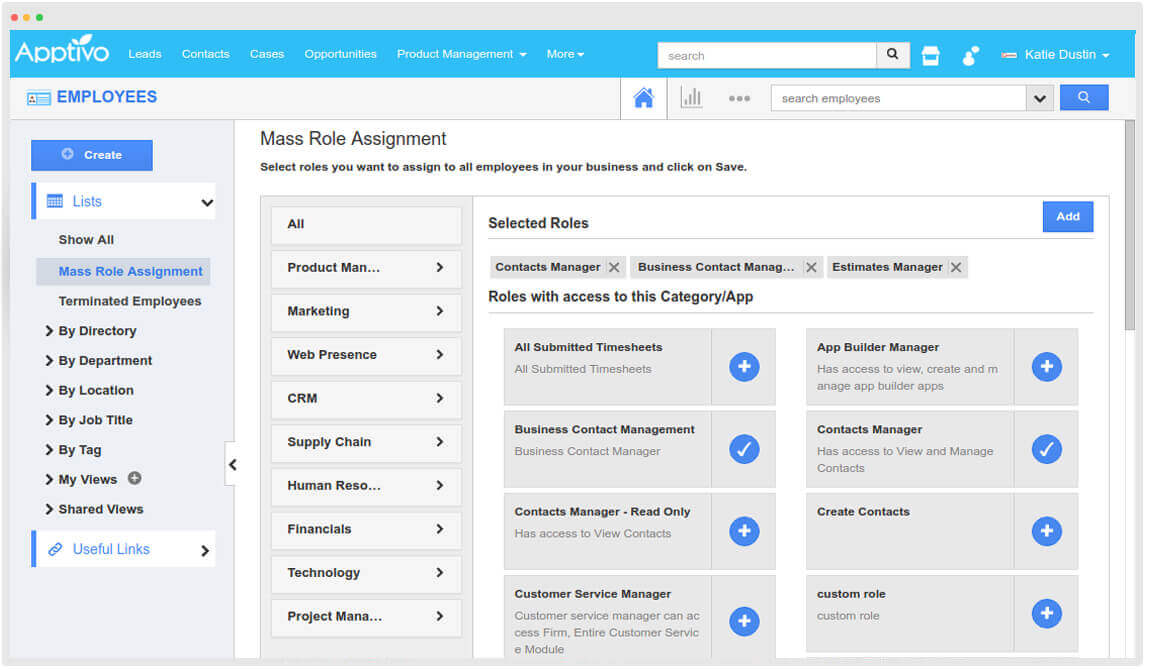Open the Product Management menu
This screenshot has height=670, width=1150.
461,54
